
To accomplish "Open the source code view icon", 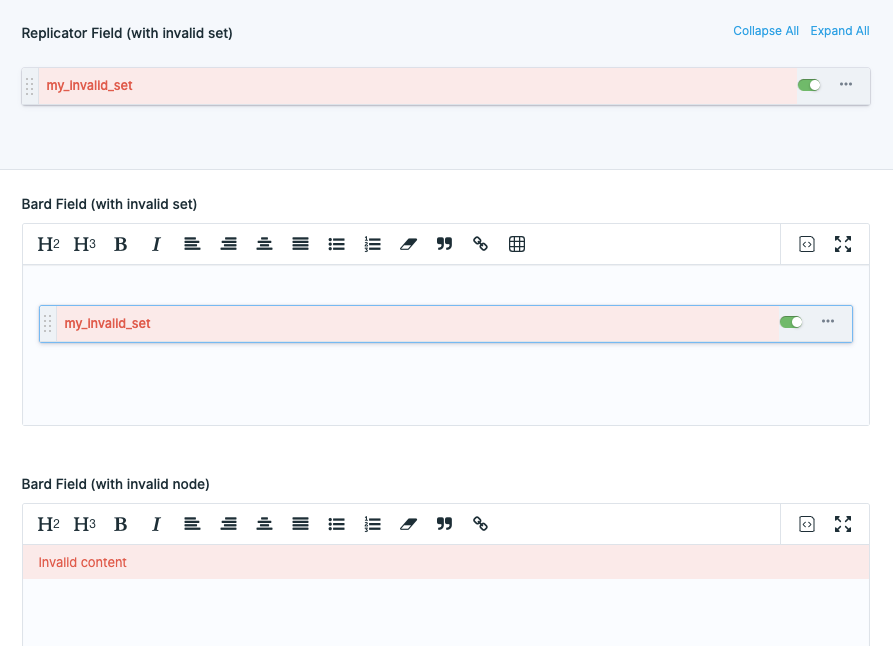I will [x=807, y=244].
